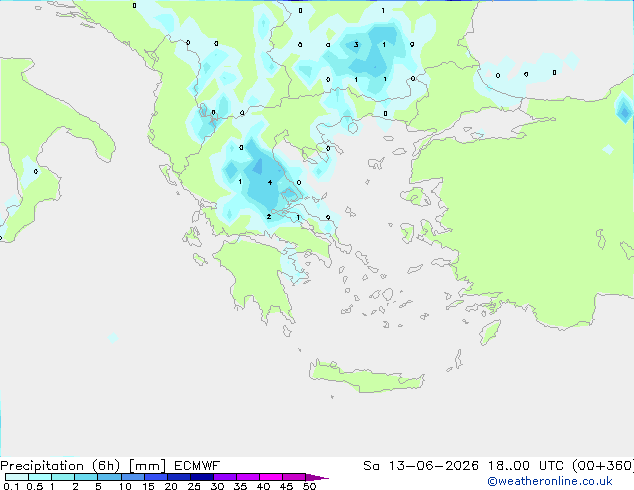Click the 'ECMWF' model label
Viewport: 634px width, 490px height.
click(197, 466)
